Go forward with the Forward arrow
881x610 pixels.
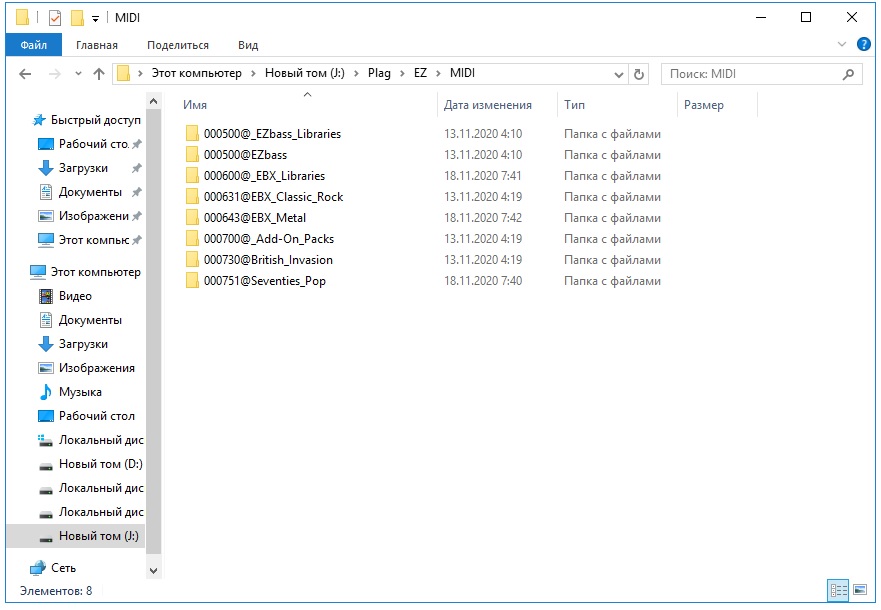tap(55, 74)
